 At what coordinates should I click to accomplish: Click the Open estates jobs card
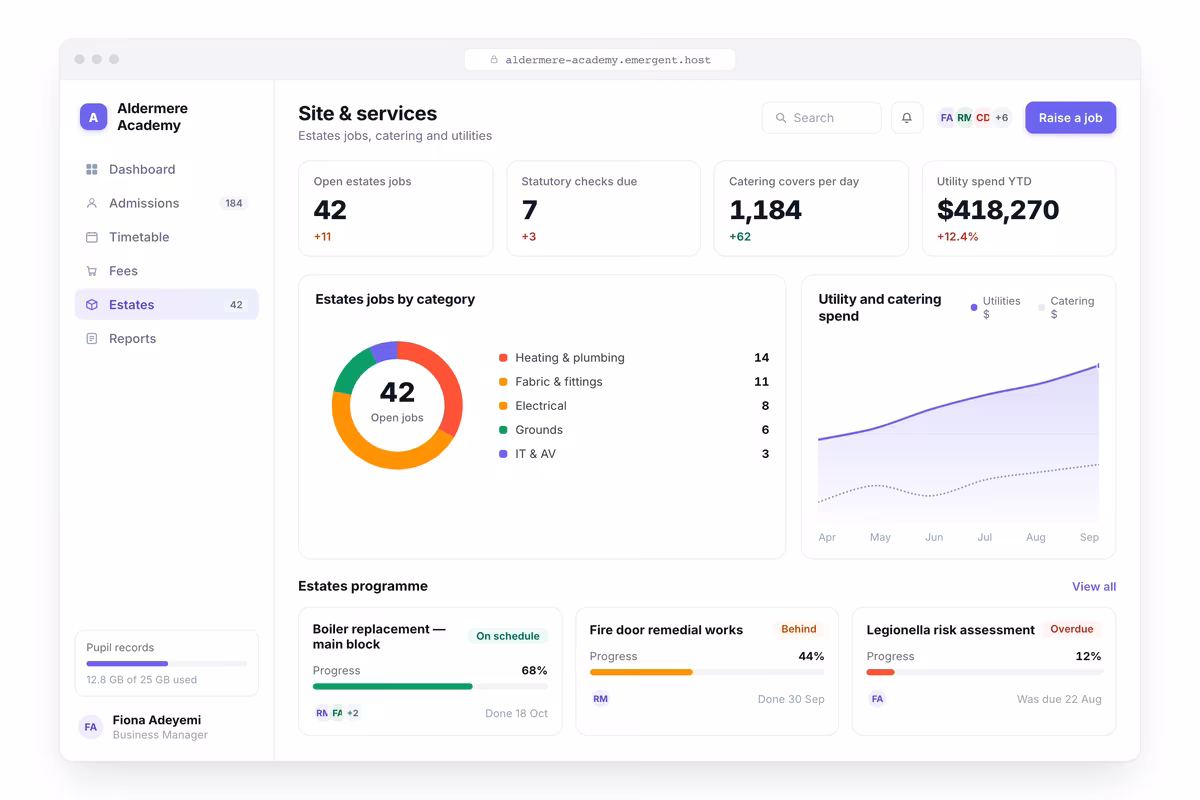[x=396, y=209]
